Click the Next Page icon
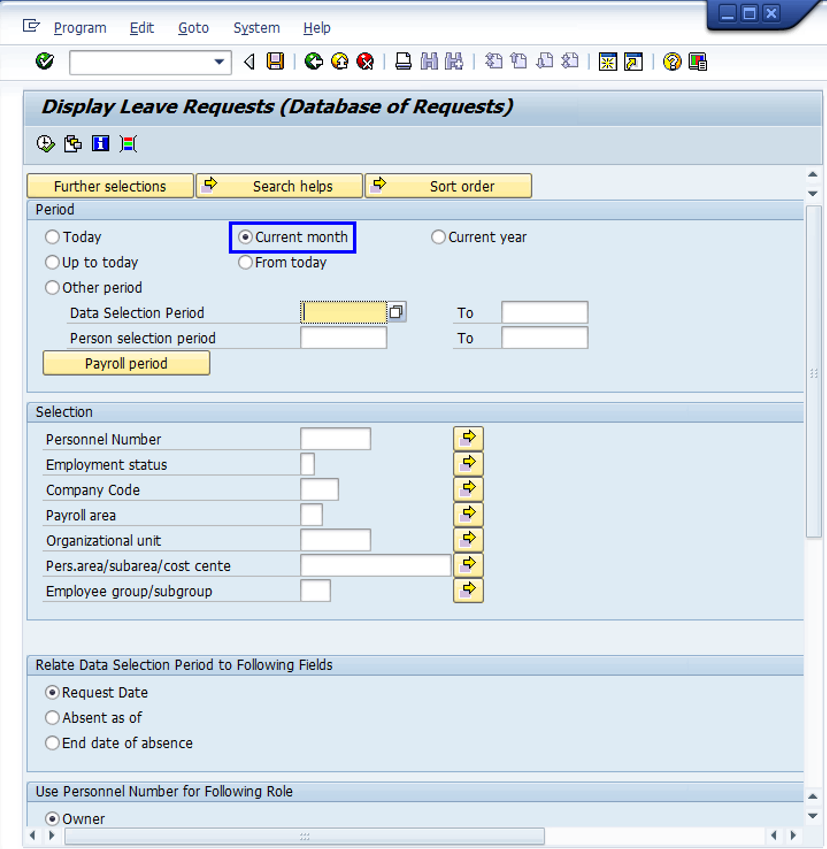Image resolution: width=827 pixels, height=849 pixels. coord(544,61)
